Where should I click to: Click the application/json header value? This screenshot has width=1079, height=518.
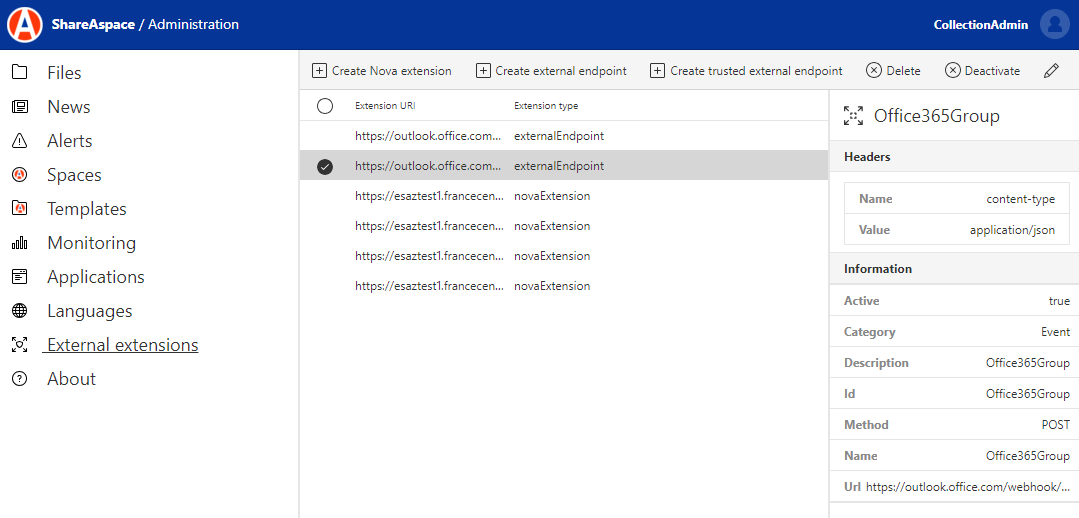point(1012,230)
